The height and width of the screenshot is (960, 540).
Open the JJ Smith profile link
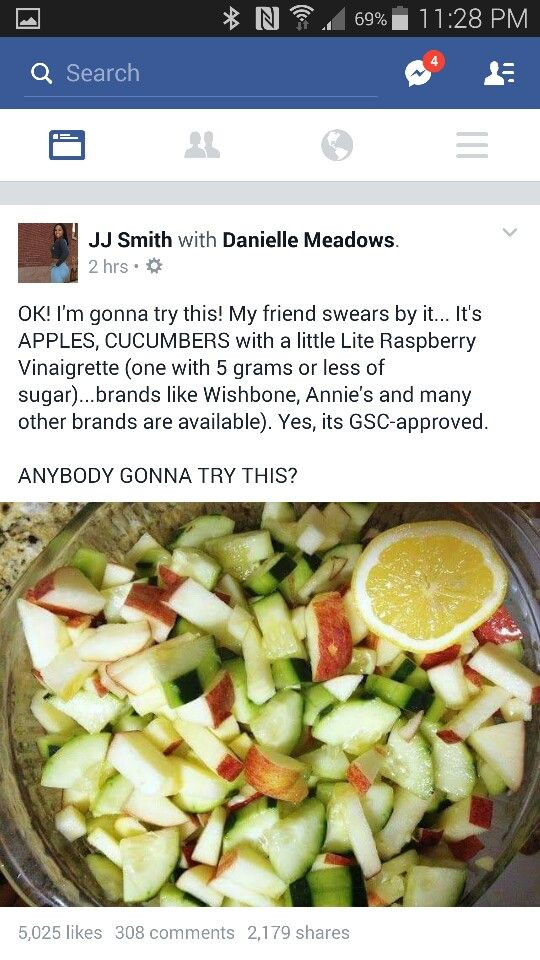pyautogui.click(x=130, y=239)
